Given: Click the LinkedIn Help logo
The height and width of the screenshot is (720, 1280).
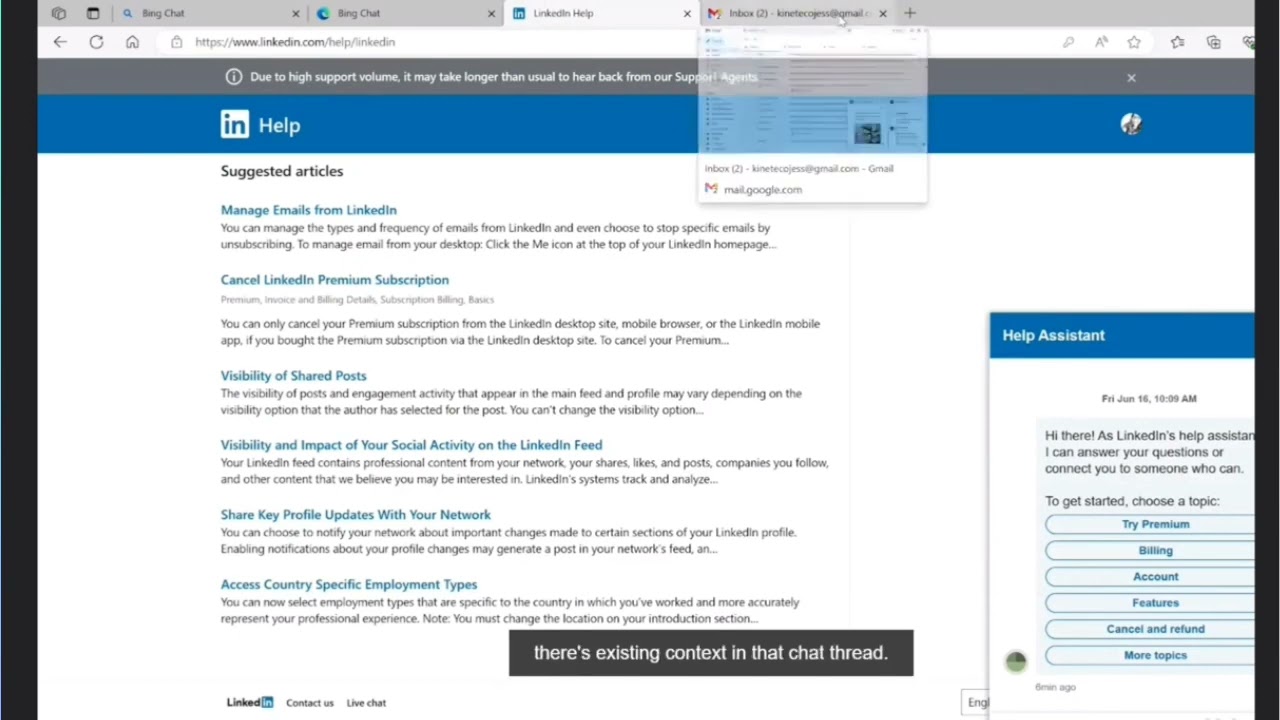Looking at the screenshot, I should [260, 125].
